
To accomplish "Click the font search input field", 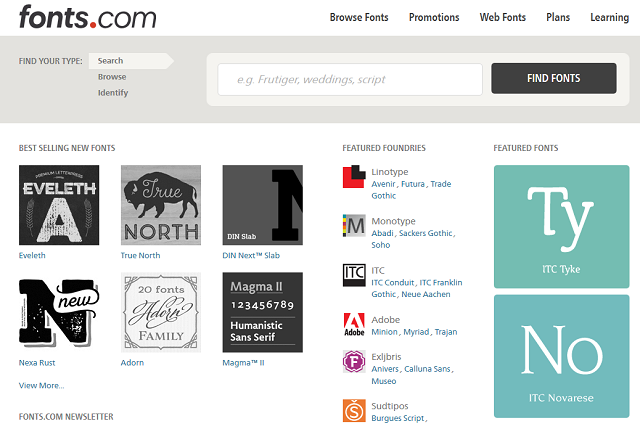I will pyautogui.click(x=350, y=79).
